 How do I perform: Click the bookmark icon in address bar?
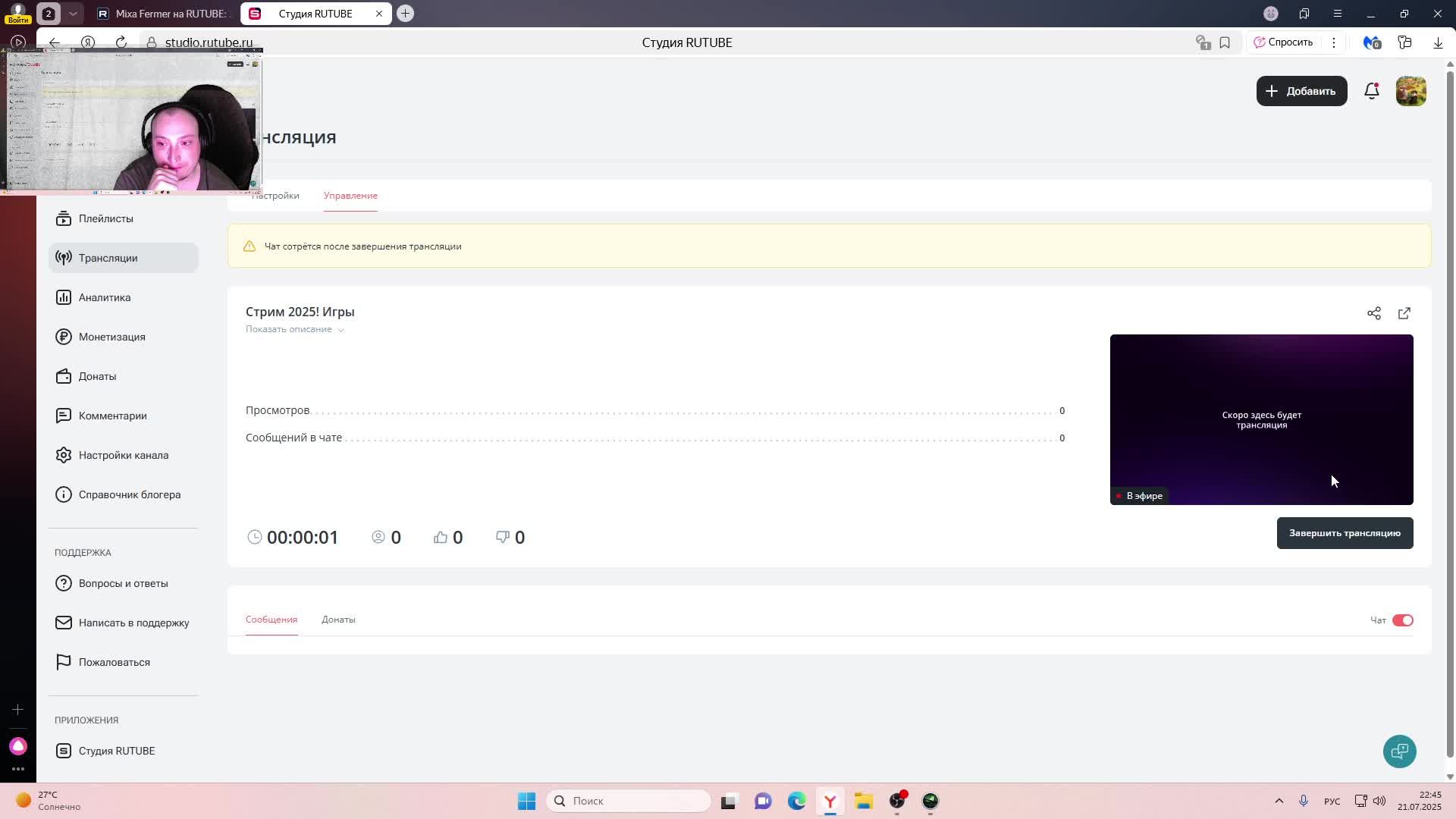(1225, 42)
